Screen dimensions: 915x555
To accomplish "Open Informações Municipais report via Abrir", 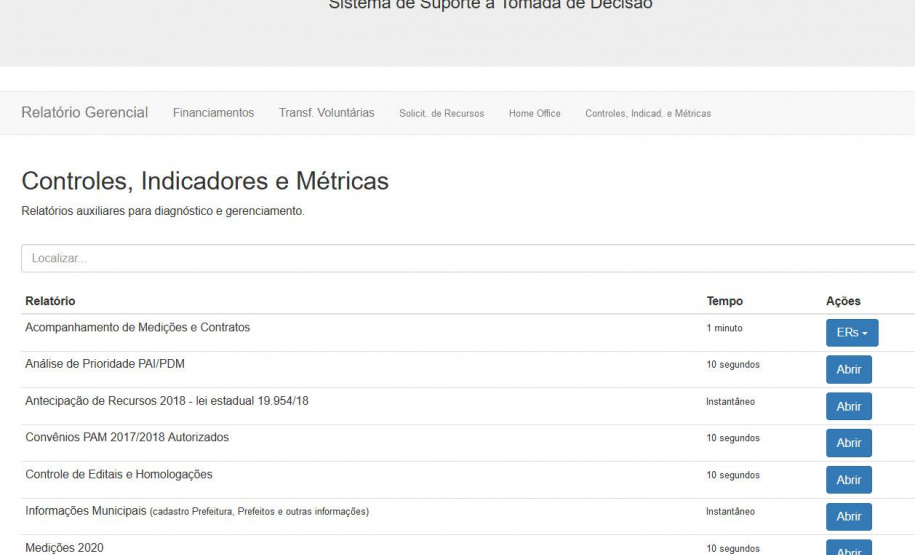I will coord(849,516).
